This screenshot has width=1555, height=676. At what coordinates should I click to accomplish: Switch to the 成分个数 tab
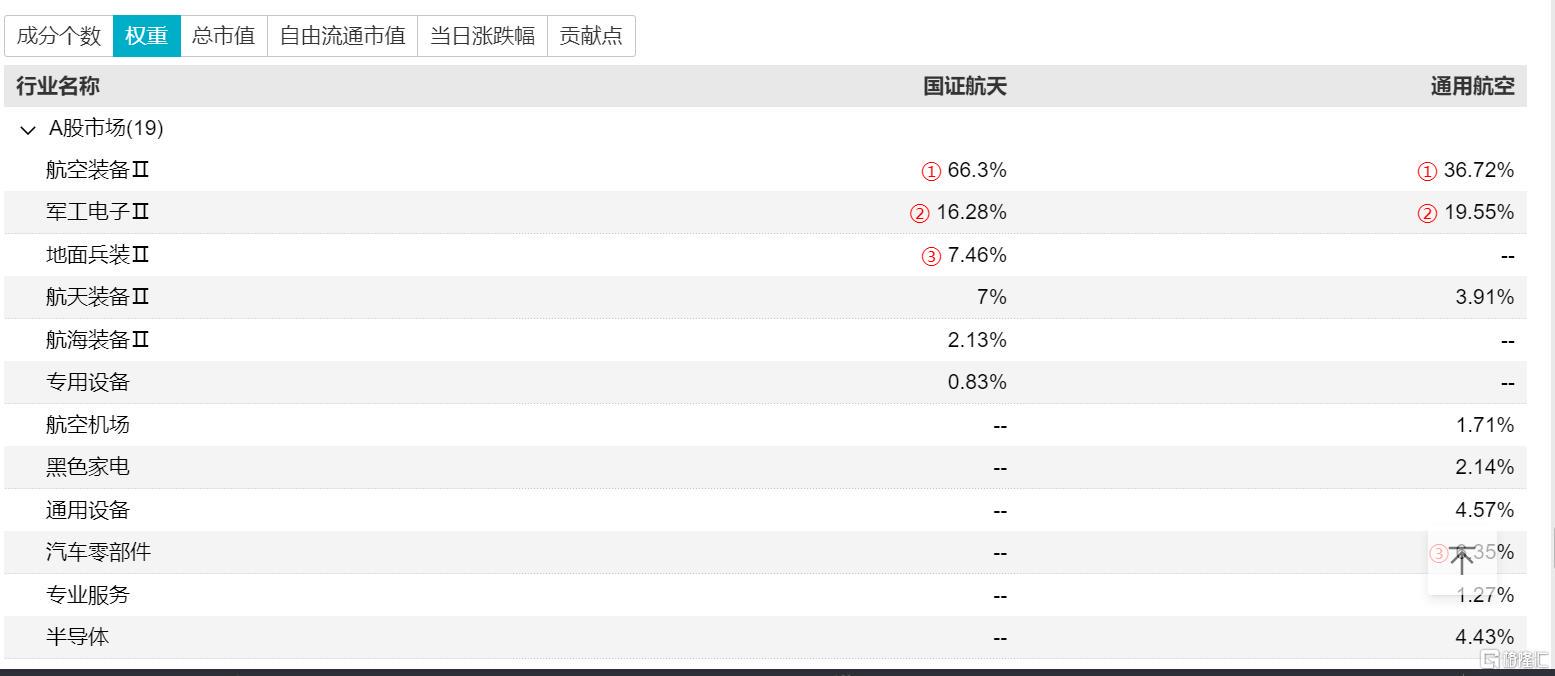[59, 36]
